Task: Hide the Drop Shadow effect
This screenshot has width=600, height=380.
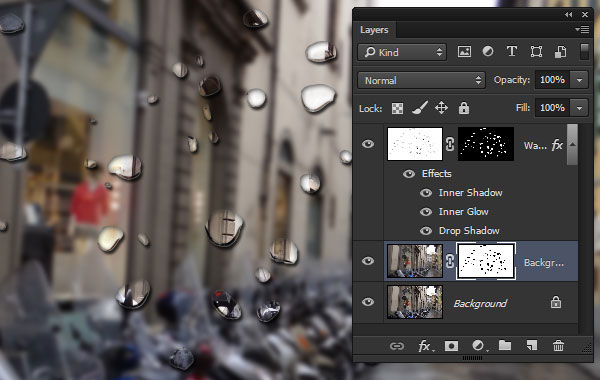Action: [x=426, y=231]
